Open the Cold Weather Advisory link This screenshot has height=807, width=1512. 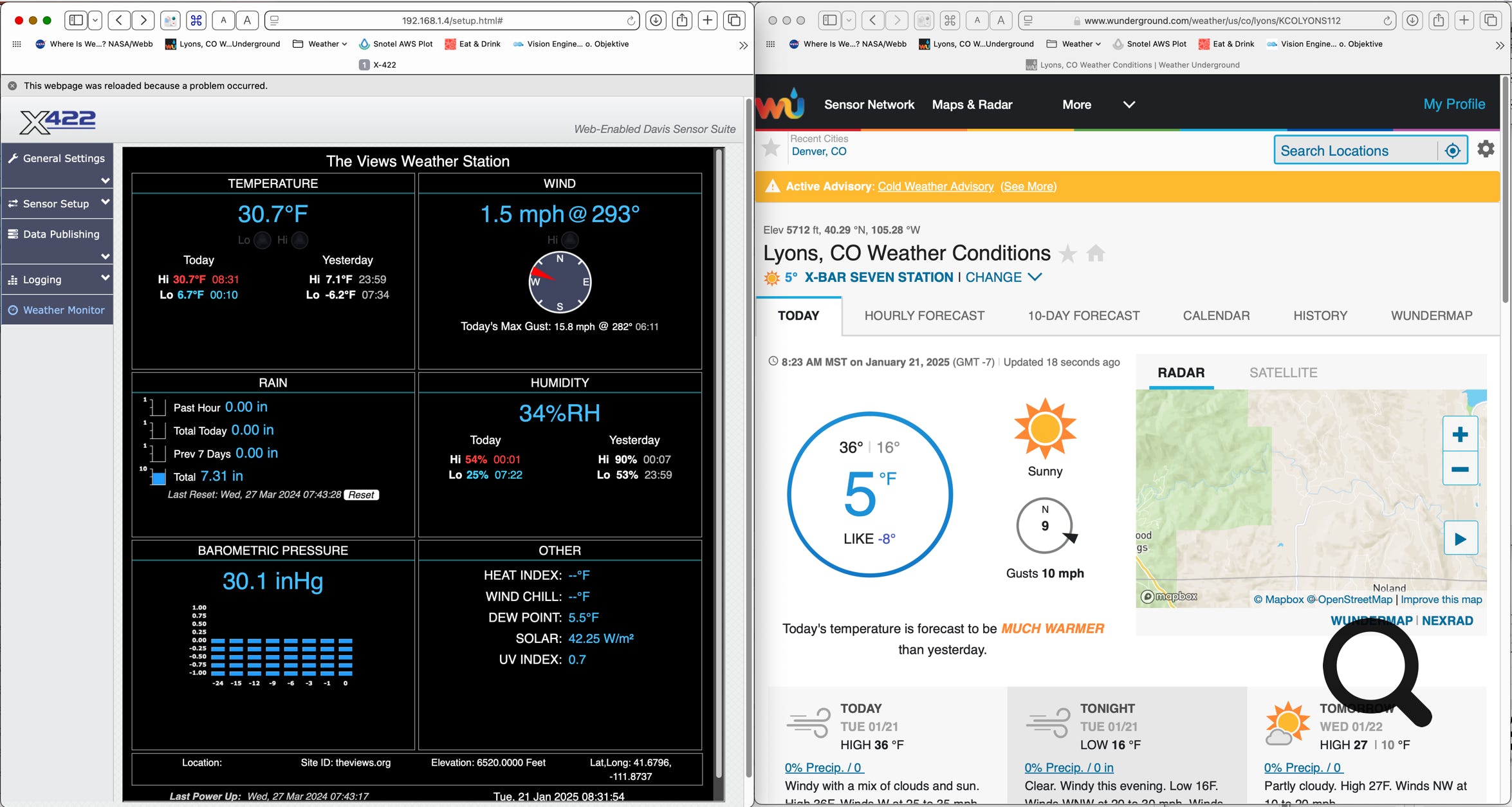[x=936, y=186]
